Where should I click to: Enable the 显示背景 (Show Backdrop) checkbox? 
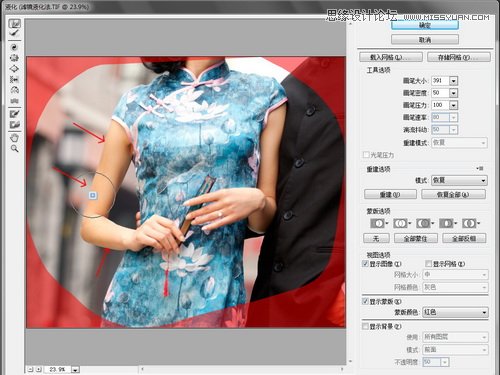[x=365, y=326]
